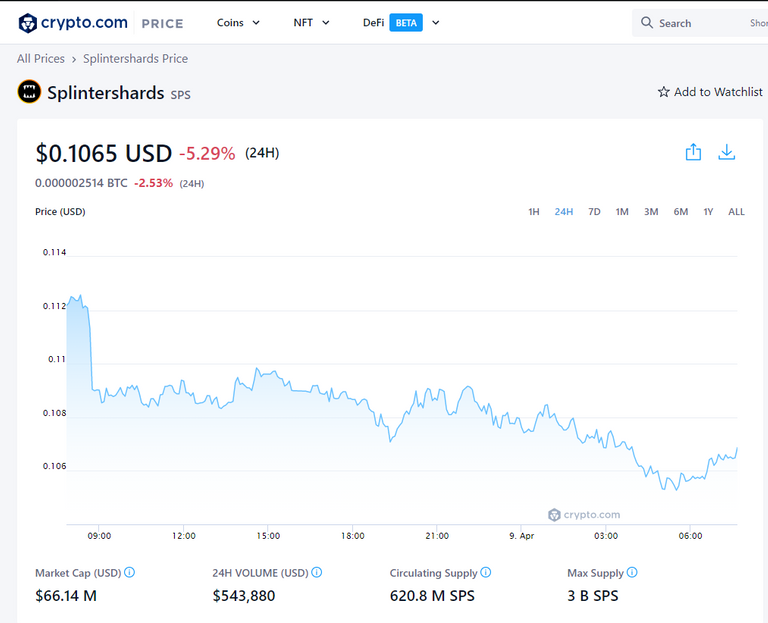The height and width of the screenshot is (623, 768).
Task: Click the Splintershards coin icon
Action: (x=29, y=92)
